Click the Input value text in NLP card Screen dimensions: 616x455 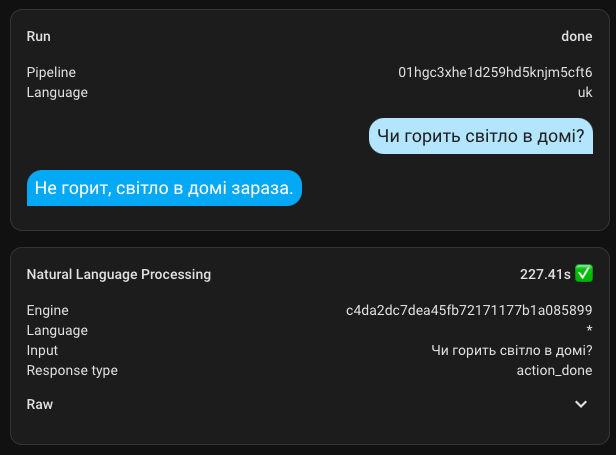point(511,350)
